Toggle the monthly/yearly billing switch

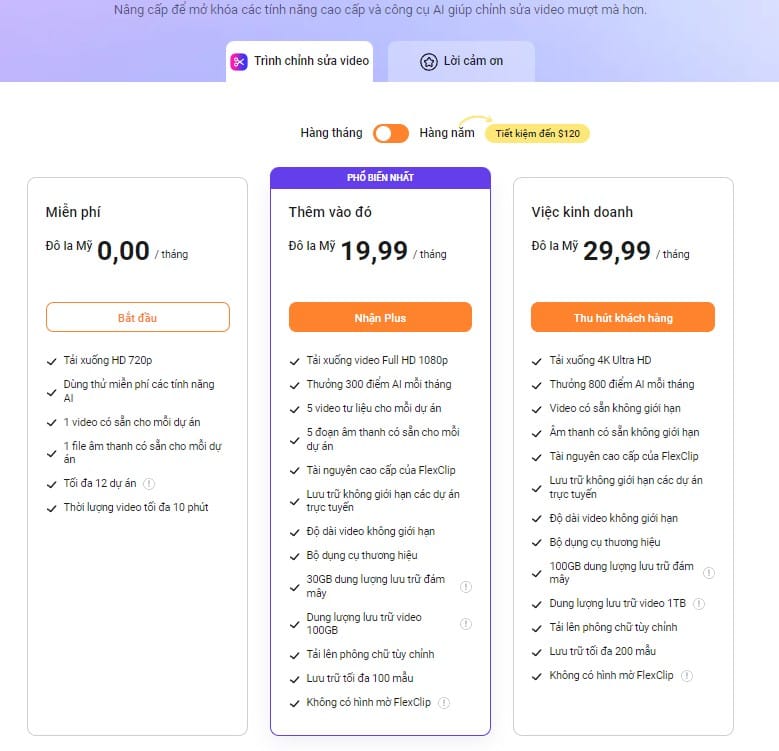coord(391,133)
